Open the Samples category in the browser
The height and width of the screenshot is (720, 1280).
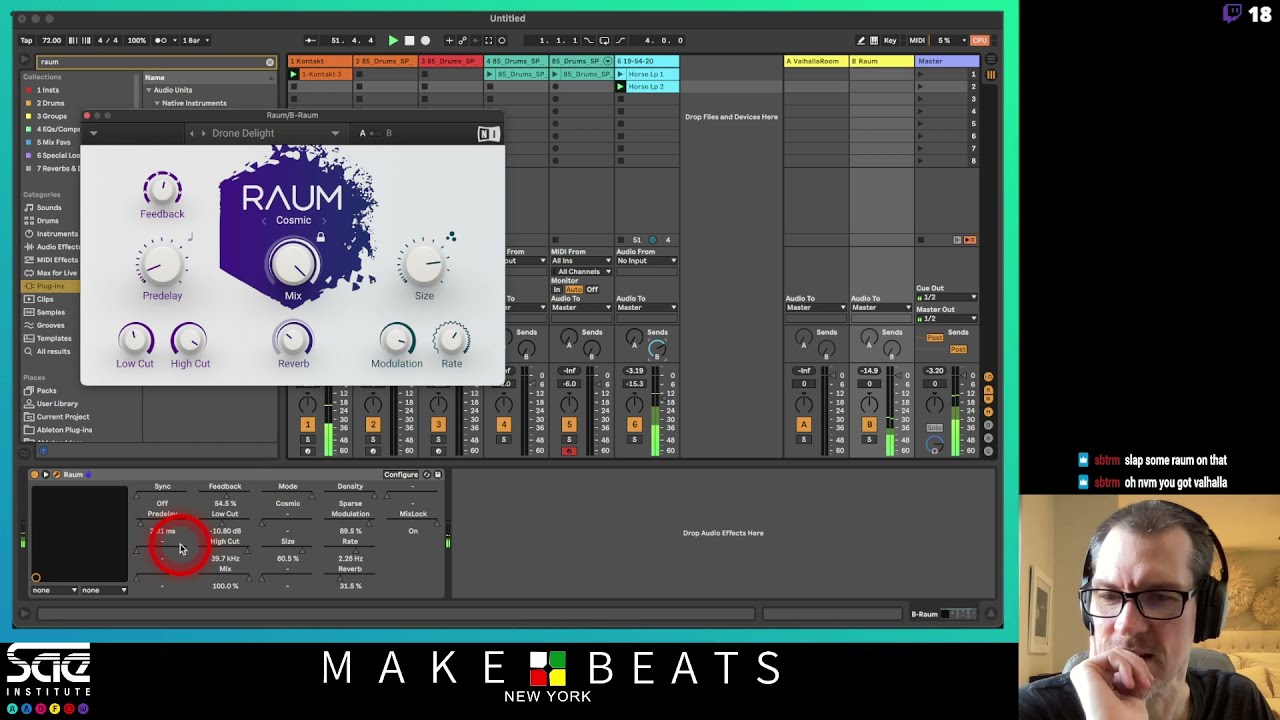pos(50,312)
